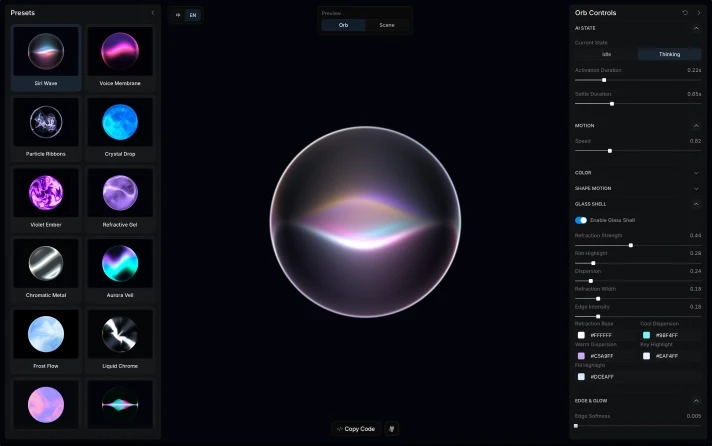Load the Liquid Chrome preset
This screenshot has width=712, height=446.
(120, 340)
